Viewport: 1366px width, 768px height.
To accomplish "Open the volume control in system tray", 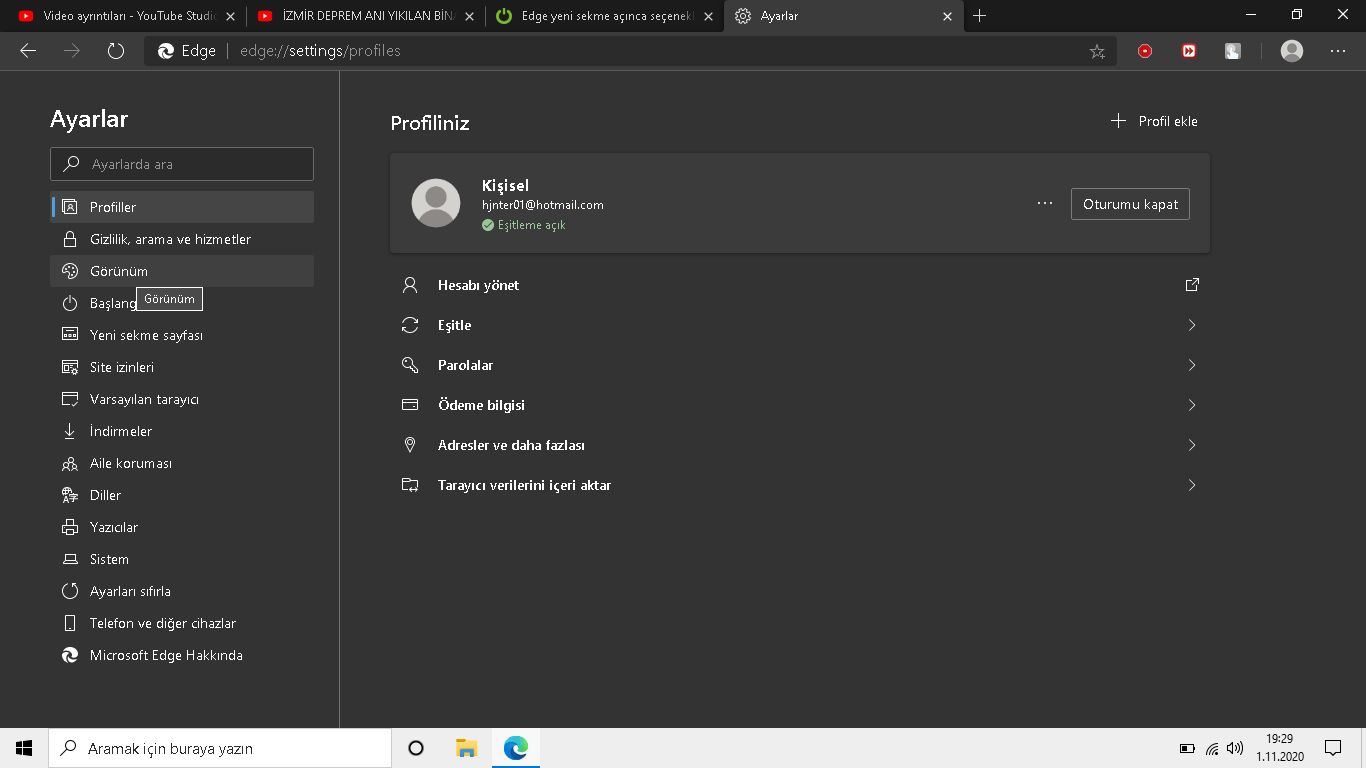I will pyautogui.click(x=1235, y=748).
